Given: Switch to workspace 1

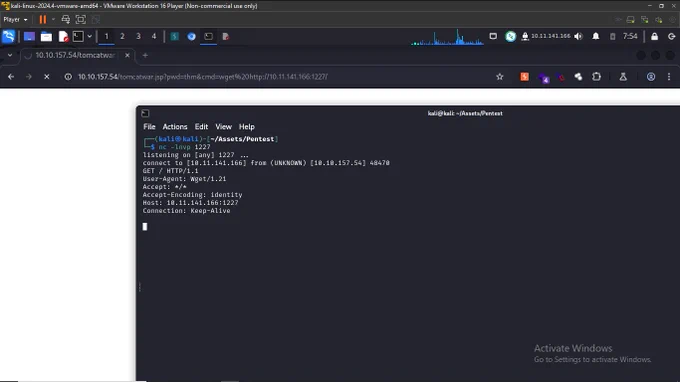Looking at the screenshot, I should pyautogui.click(x=106, y=36).
